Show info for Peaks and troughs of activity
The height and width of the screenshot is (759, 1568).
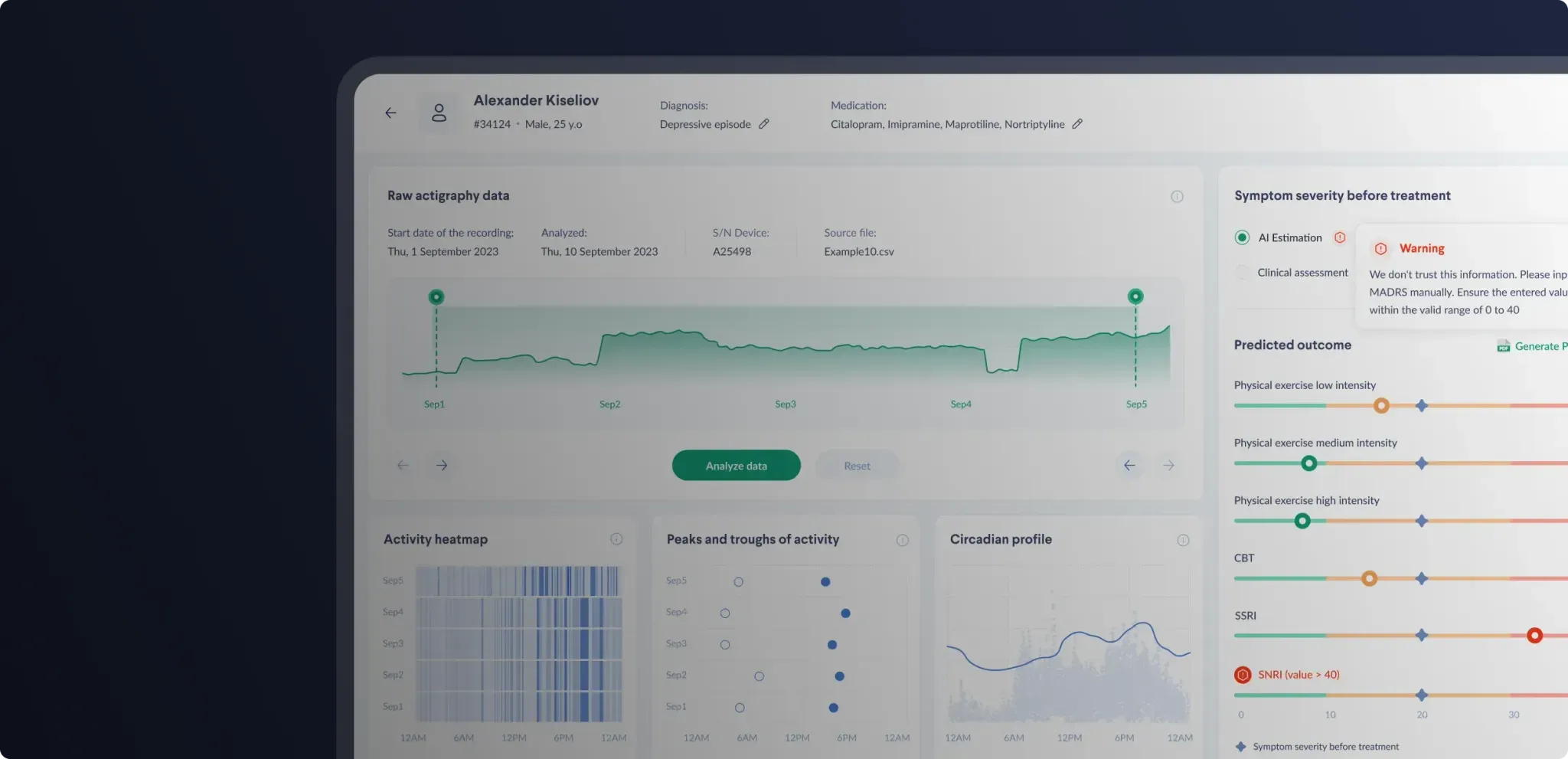[x=903, y=541]
